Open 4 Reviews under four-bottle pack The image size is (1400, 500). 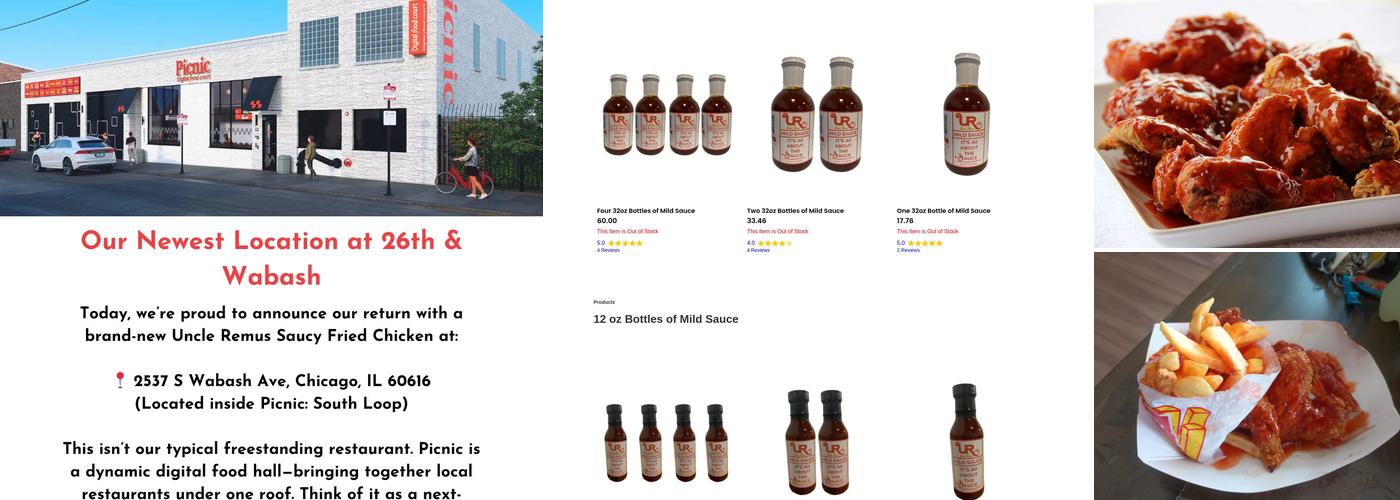[x=608, y=250]
